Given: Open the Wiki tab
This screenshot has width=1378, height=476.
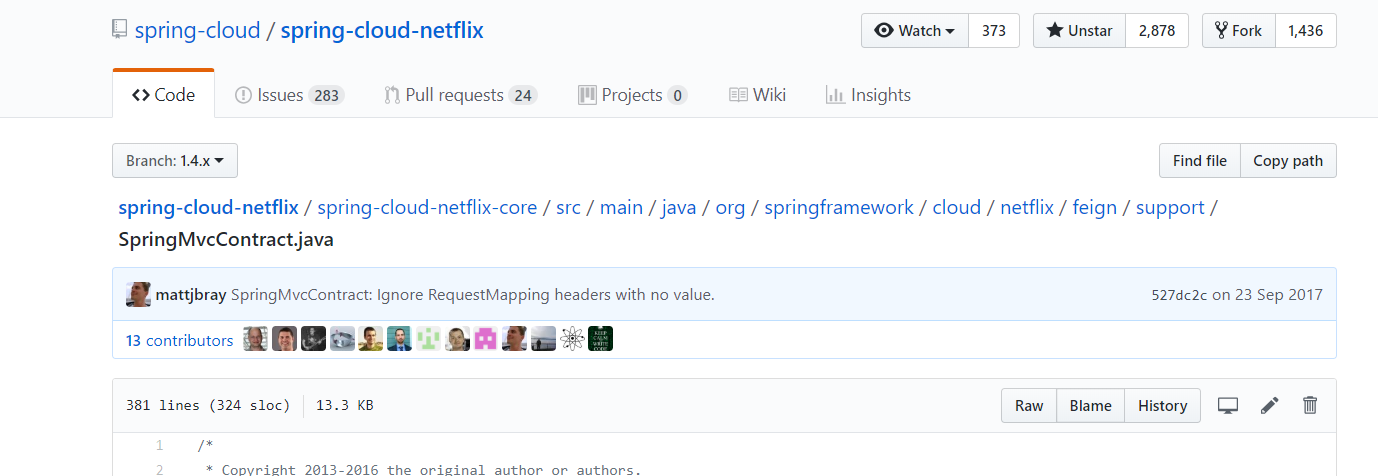Looking at the screenshot, I should click(x=757, y=95).
